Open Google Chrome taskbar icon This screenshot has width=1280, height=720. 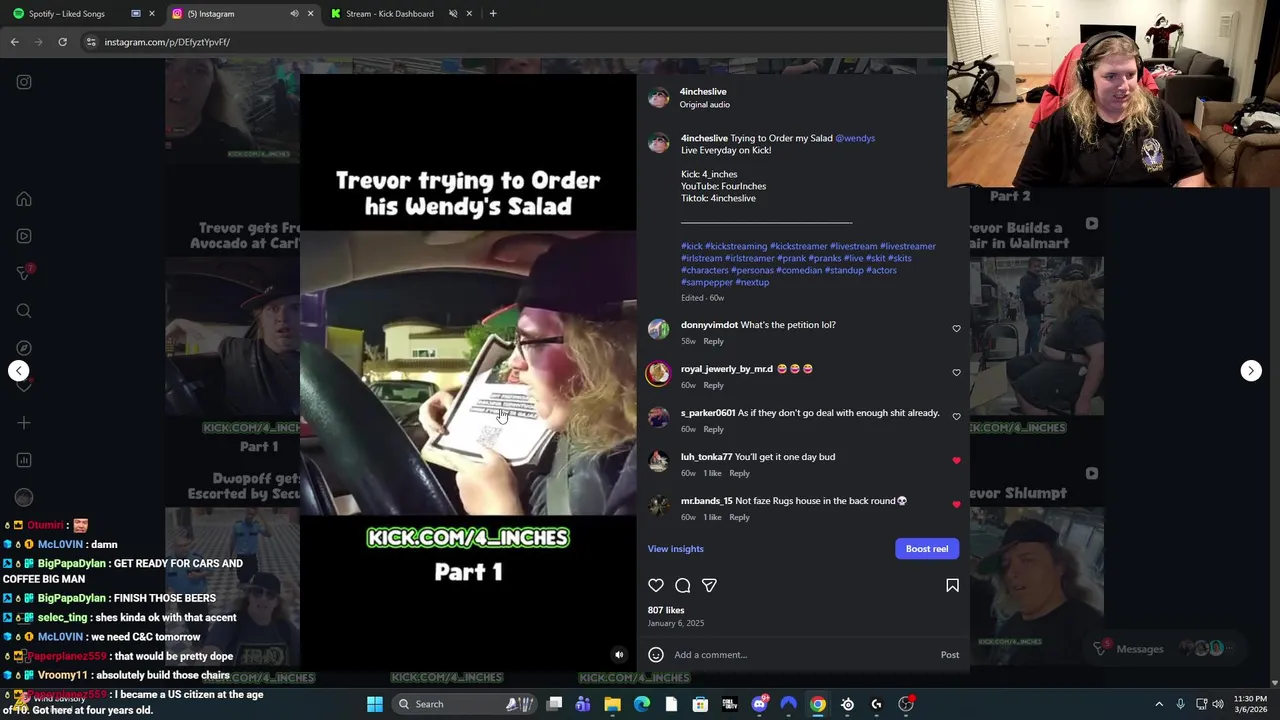(818, 704)
